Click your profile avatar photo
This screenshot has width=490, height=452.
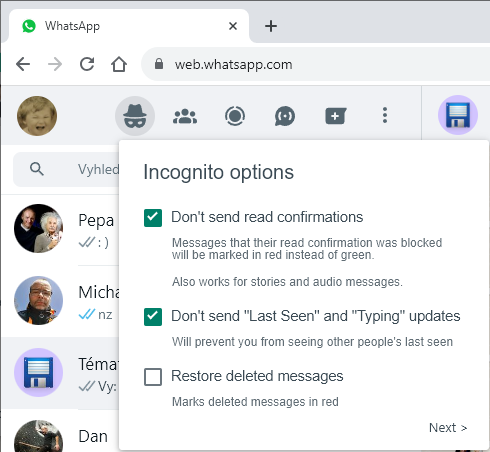pyautogui.click(x=37, y=116)
